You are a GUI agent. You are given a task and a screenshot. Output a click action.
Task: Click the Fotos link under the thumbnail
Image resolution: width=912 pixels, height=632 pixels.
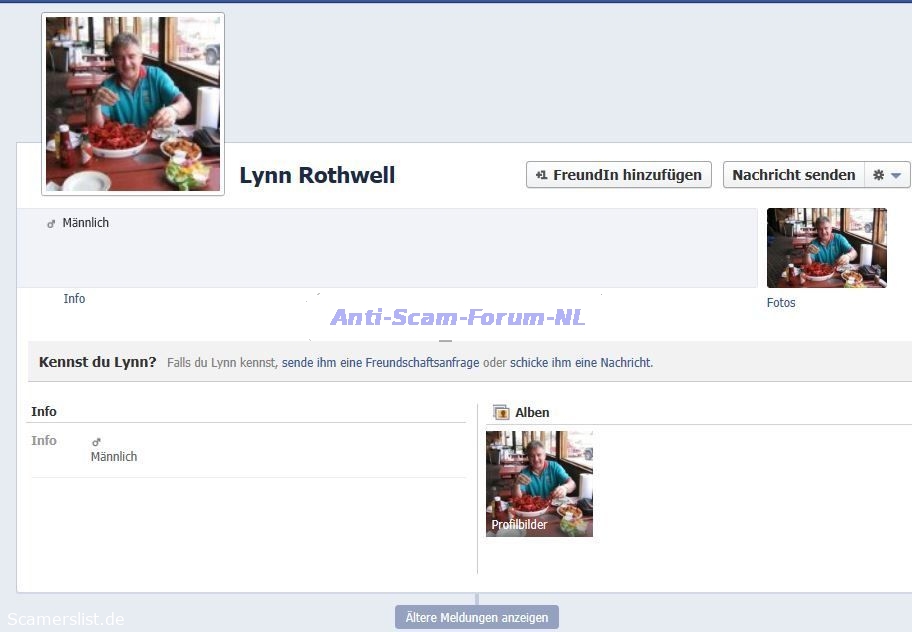coord(781,303)
